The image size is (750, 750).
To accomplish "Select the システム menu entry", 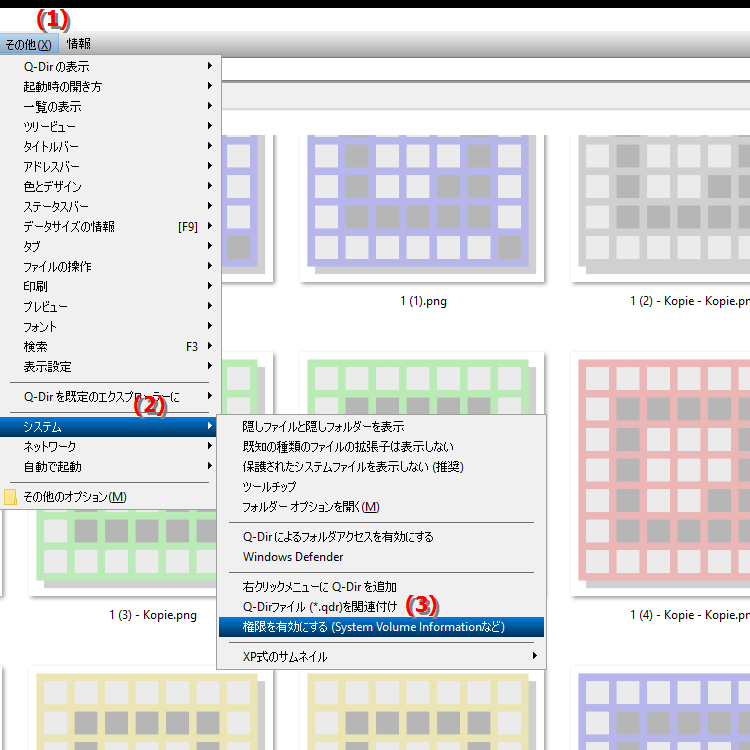I will point(109,427).
